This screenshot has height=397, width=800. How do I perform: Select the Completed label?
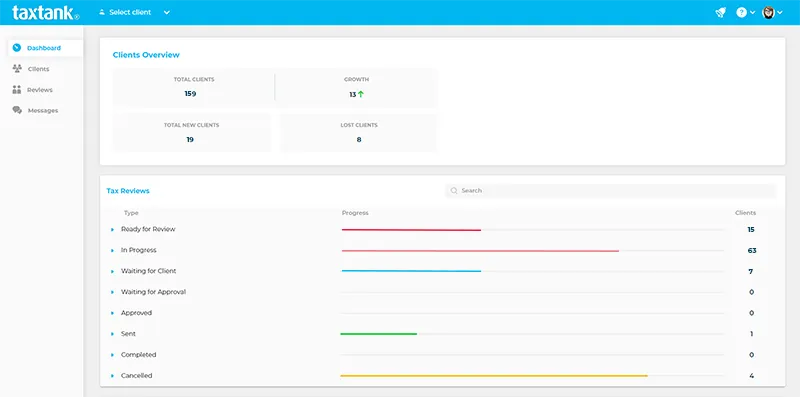pos(138,355)
